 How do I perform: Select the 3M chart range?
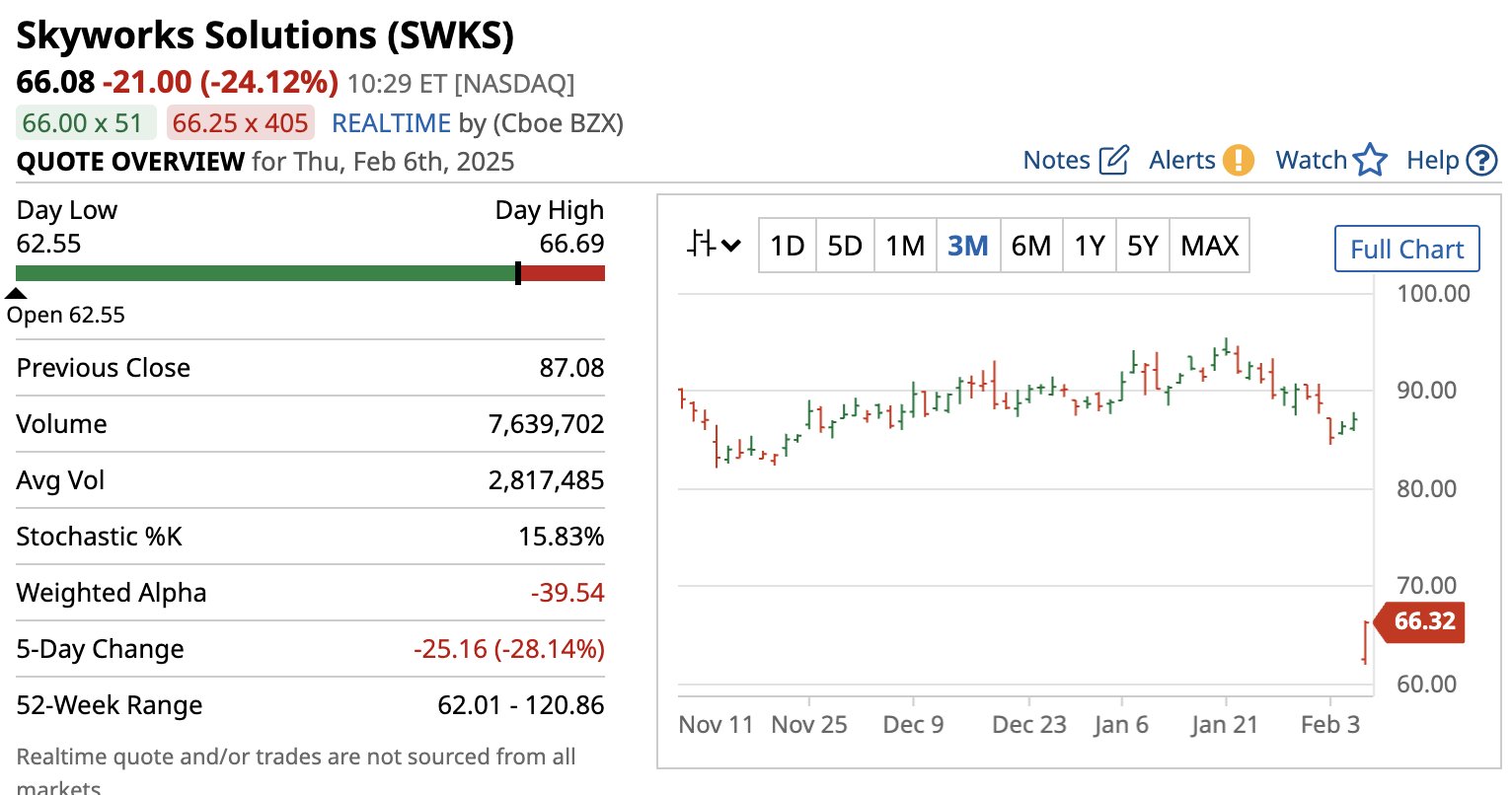click(x=968, y=245)
